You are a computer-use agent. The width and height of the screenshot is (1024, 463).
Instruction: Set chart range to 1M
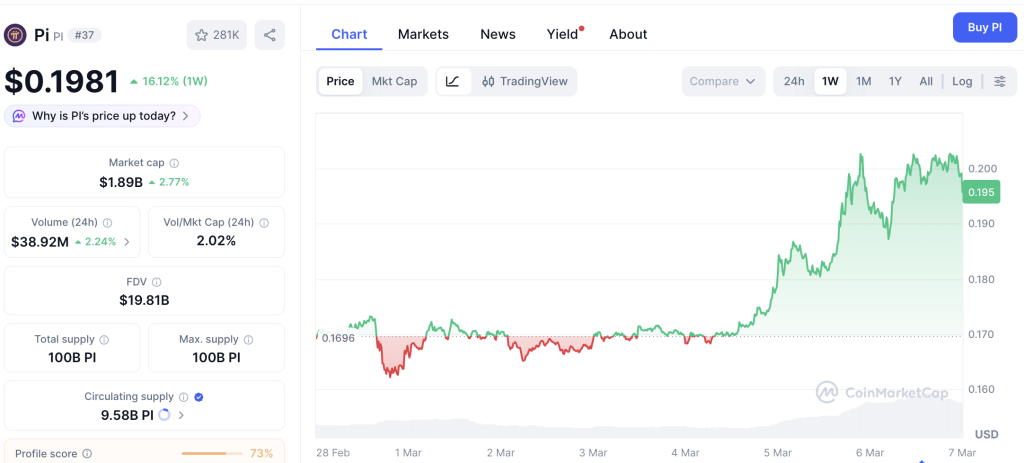[x=863, y=82]
